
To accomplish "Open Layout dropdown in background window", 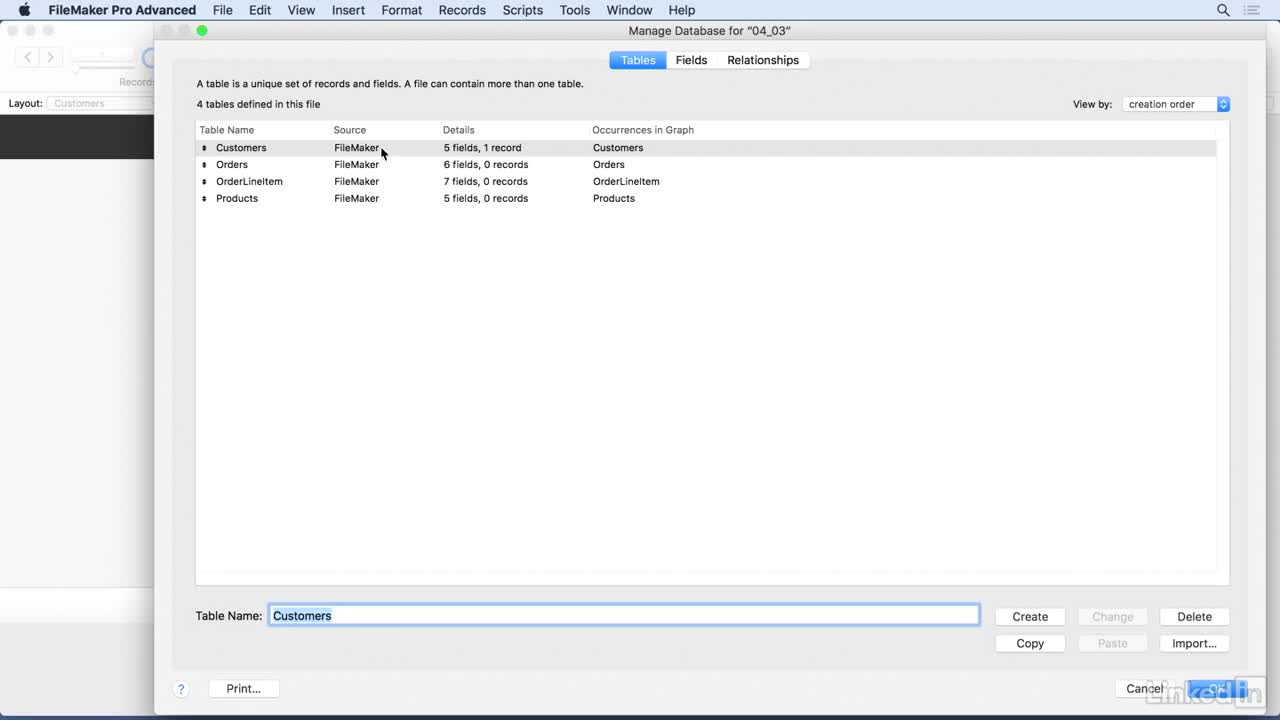I will 100,104.
